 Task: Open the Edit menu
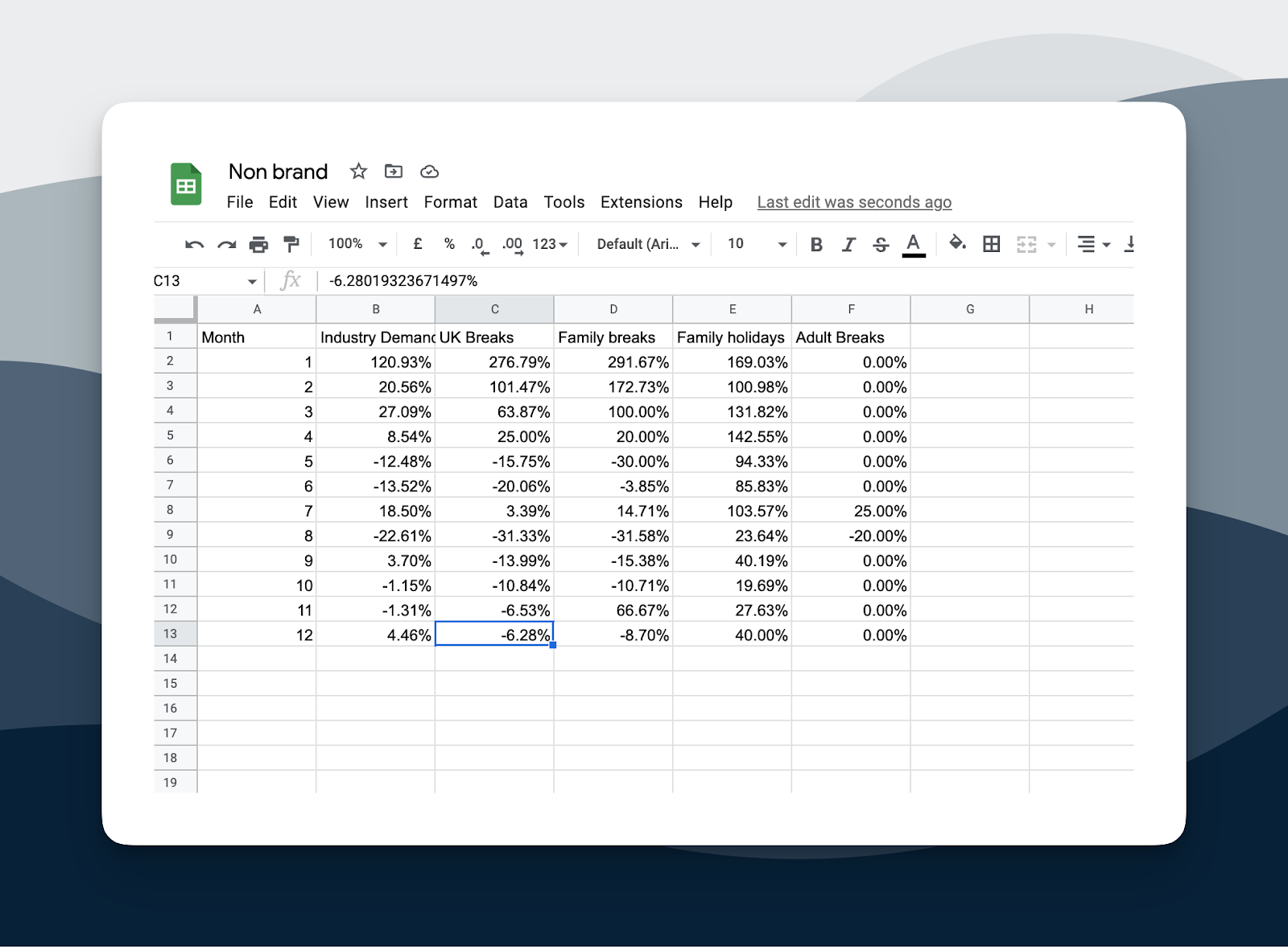click(283, 202)
